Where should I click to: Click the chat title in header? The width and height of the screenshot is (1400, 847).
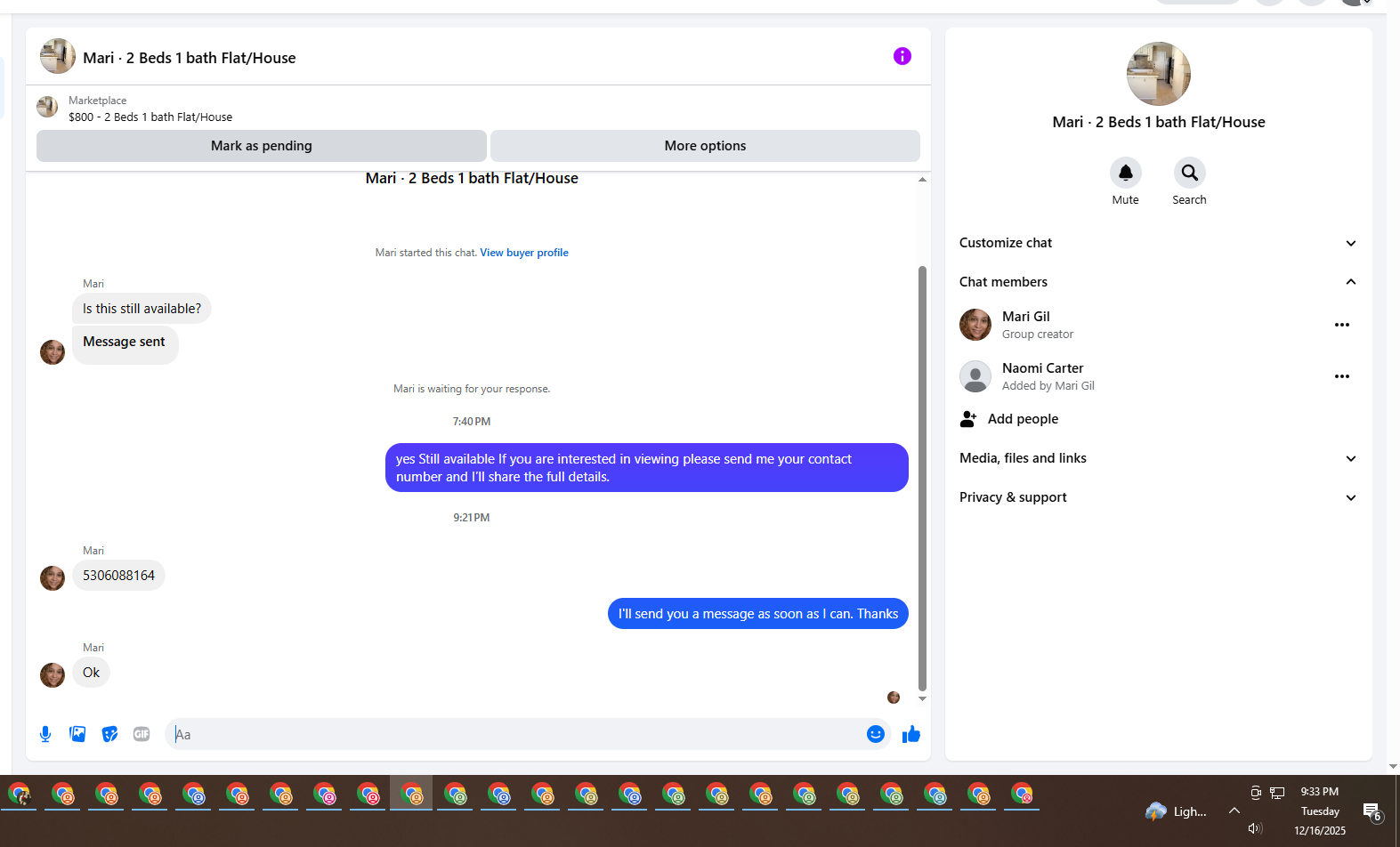[x=190, y=58]
